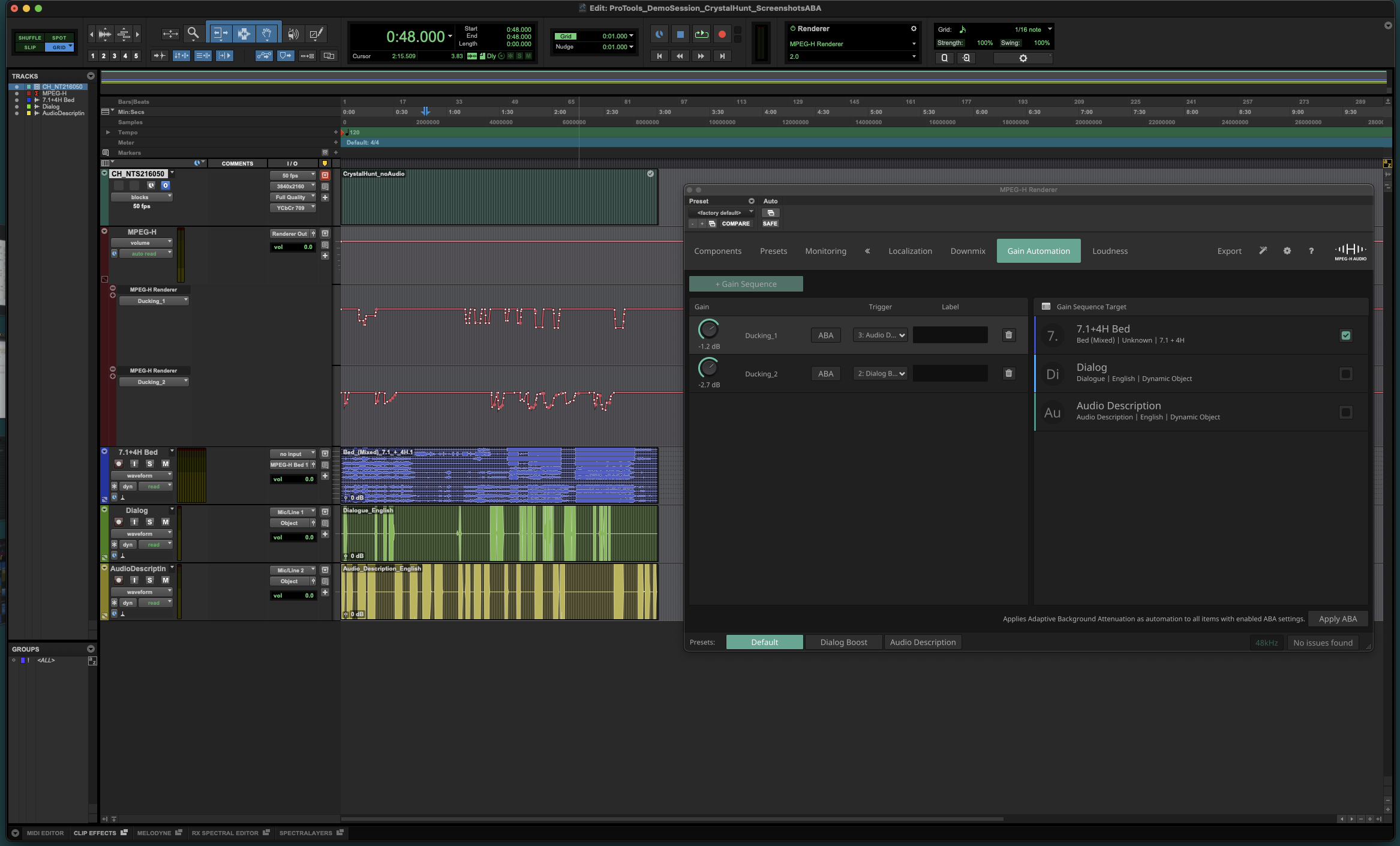Viewport: 1400px width, 846px height.
Task: Click the MPEG-H track vol 0.0 field
Action: click(x=293, y=247)
